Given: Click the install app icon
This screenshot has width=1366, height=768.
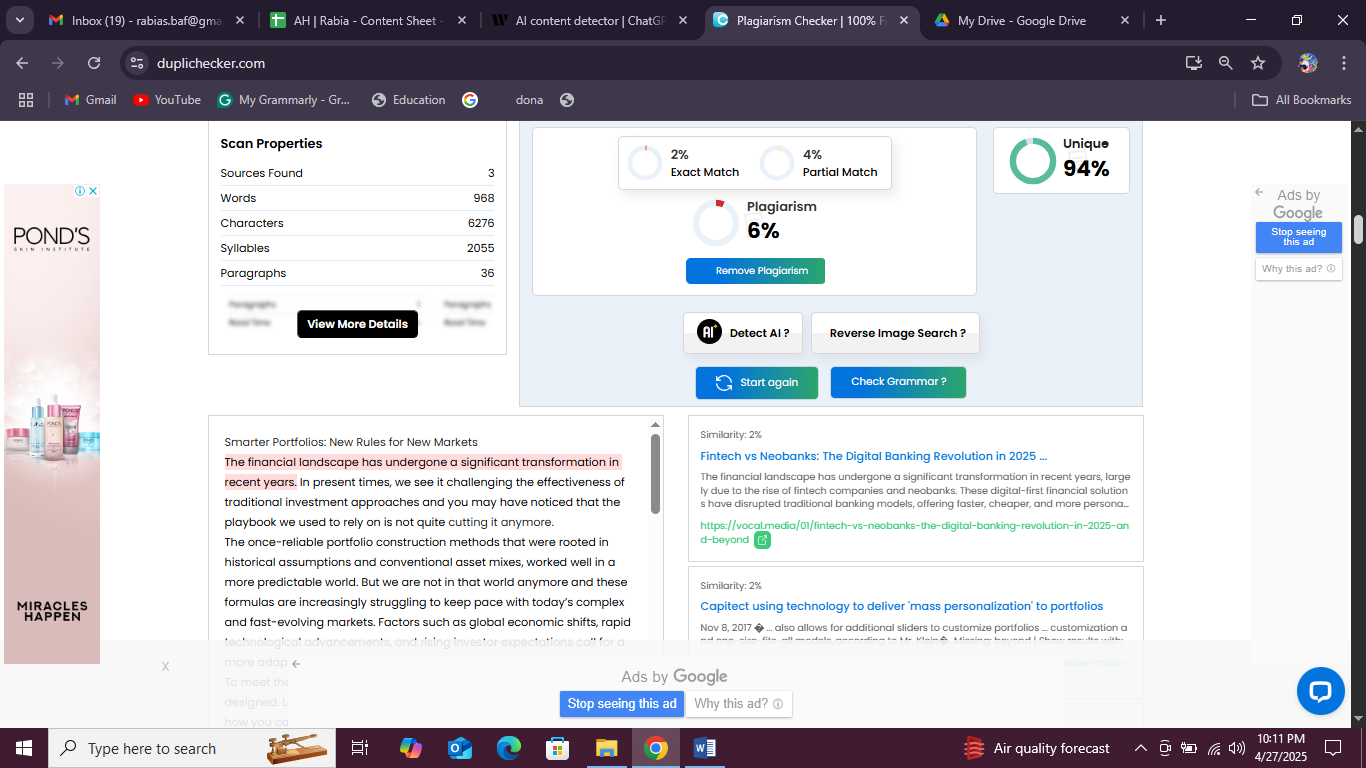Looking at the screenshot, I should point(1193,63).
